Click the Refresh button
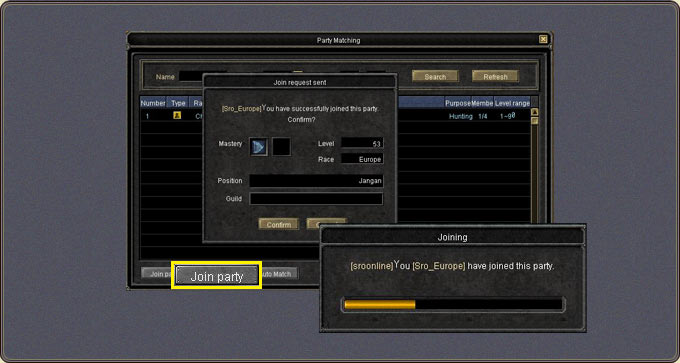Viewport: 680px width, 363px height. click(495, 76)
